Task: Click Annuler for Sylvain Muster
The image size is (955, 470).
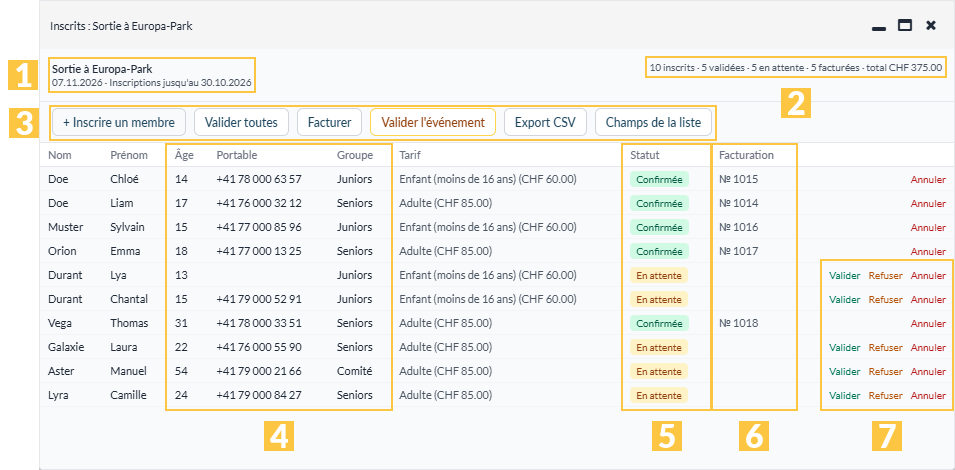Action: pos(928,228)
